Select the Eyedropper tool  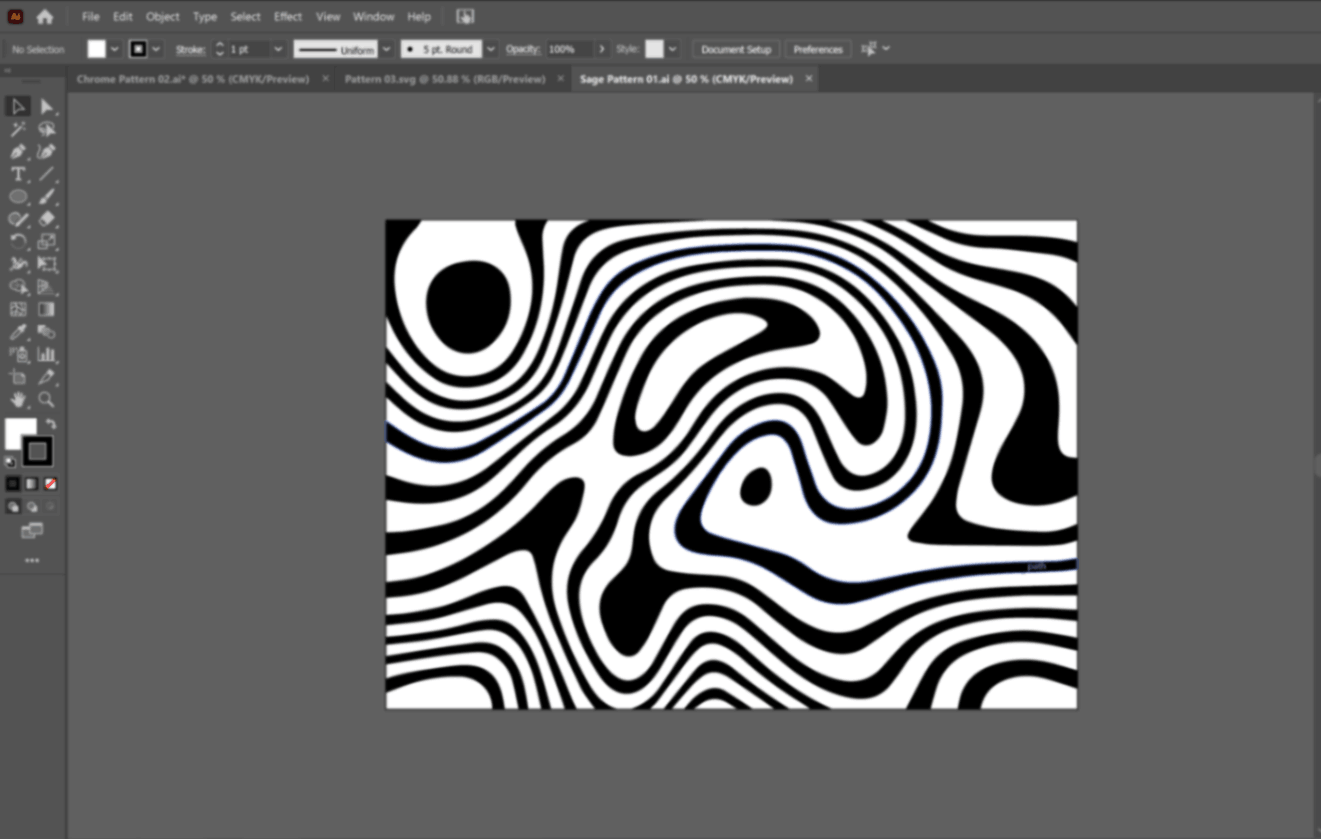click(x=18, y=332)
